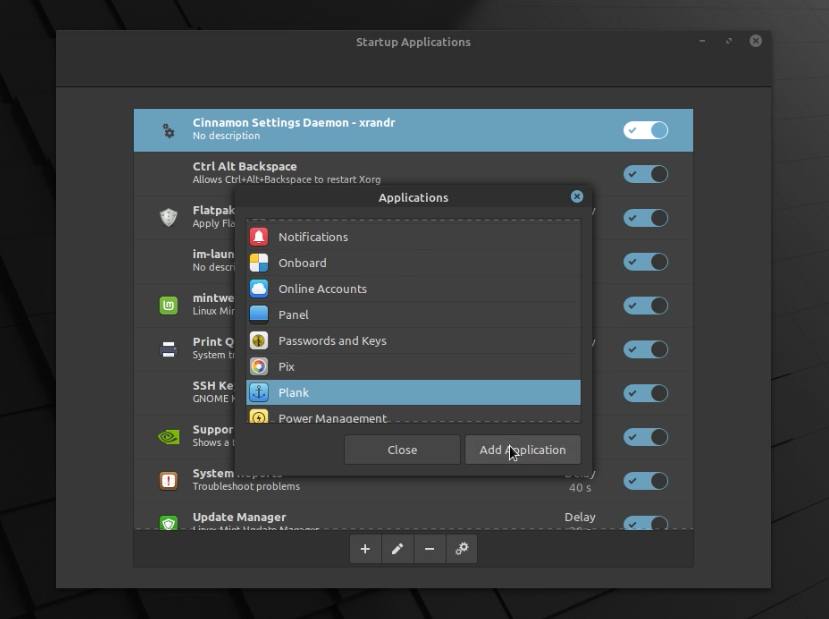The image size is (829, 619).
Task: Toggle the Ctrl Alt Backspace switch
Action: 645,174
